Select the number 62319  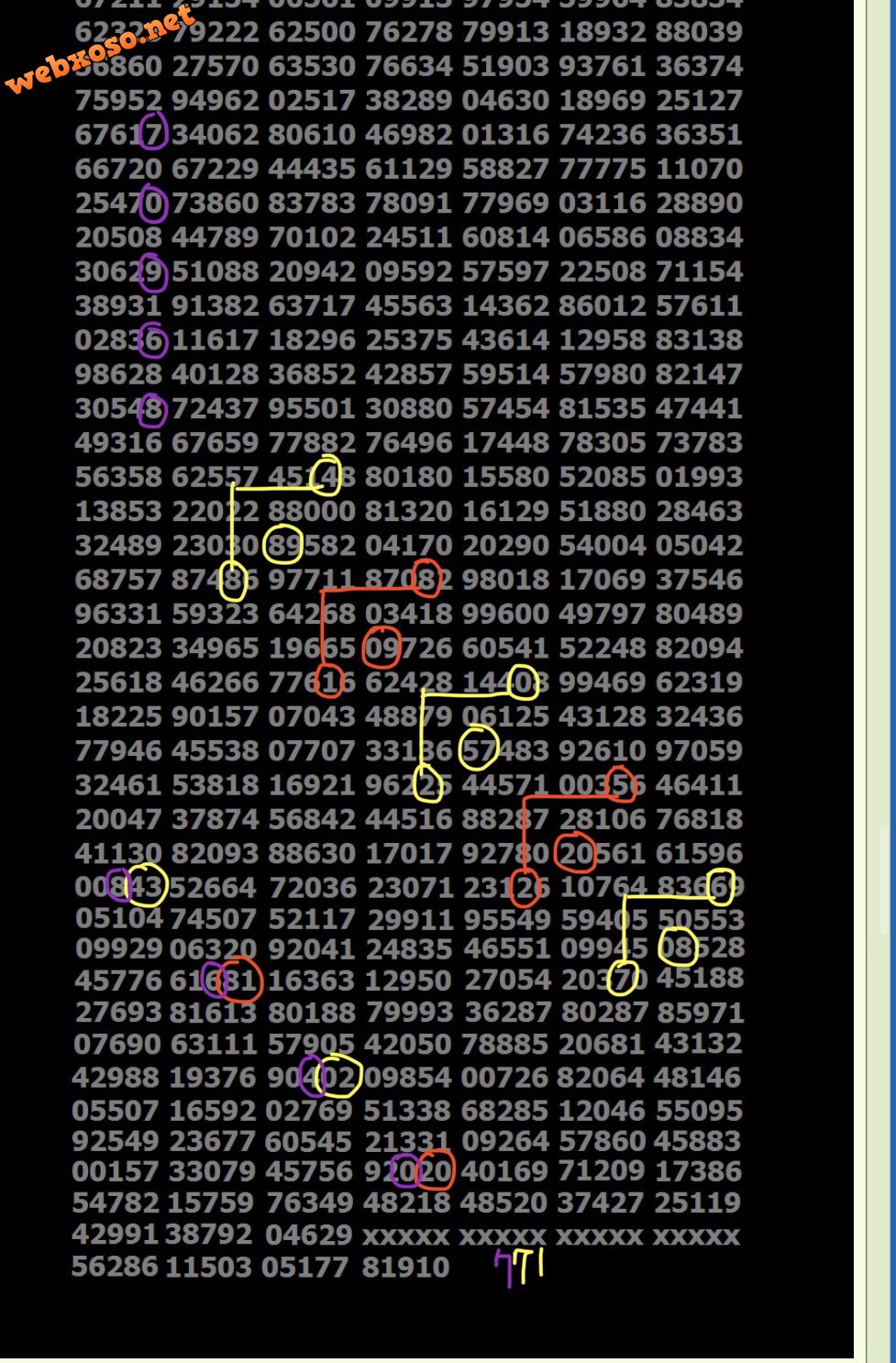click(699, 682)
